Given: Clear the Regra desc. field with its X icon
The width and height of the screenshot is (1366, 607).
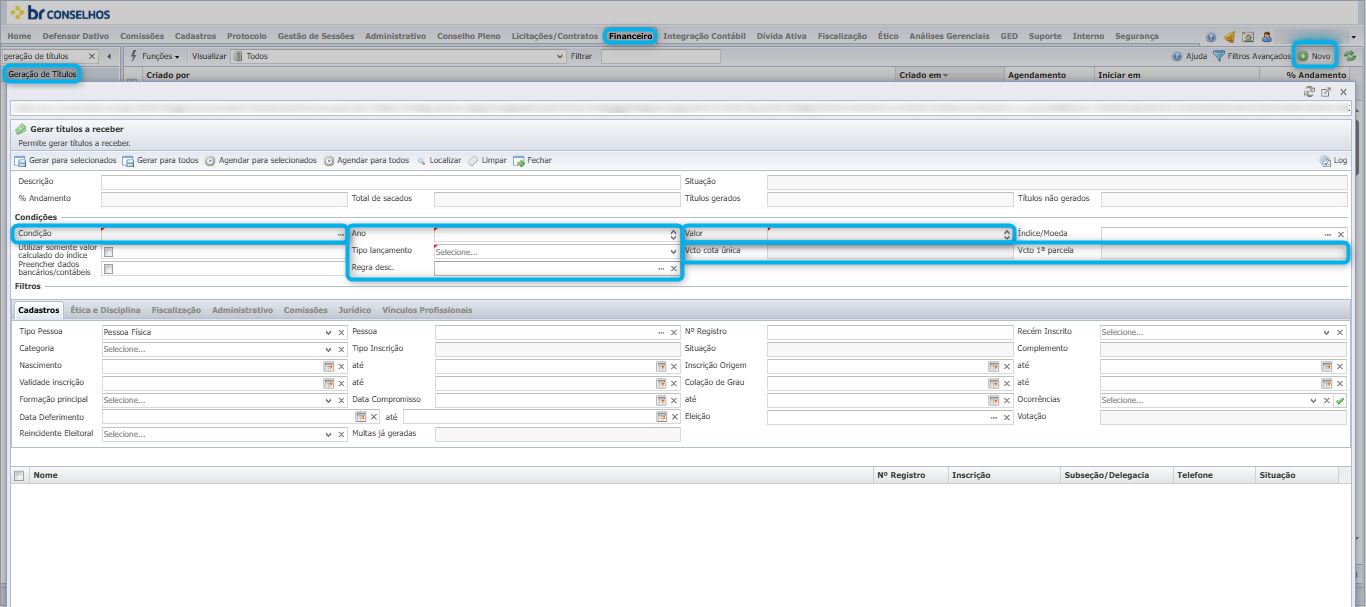Looking at the screenshot, I should click(674, 269).
